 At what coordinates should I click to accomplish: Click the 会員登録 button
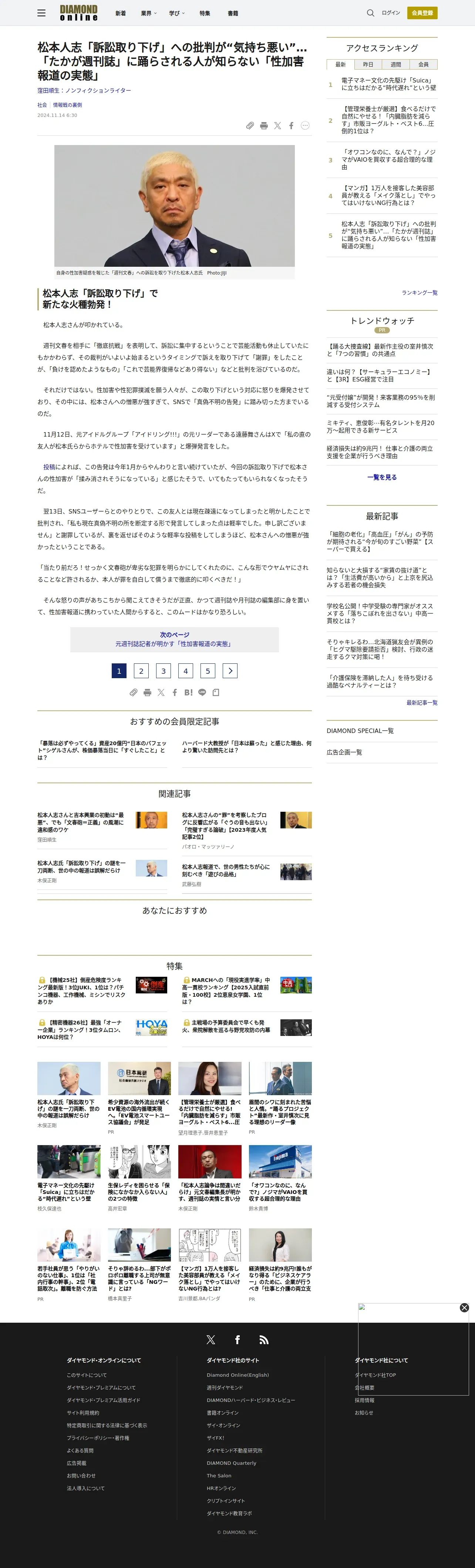pyautogui.click(x=422, y=13)
